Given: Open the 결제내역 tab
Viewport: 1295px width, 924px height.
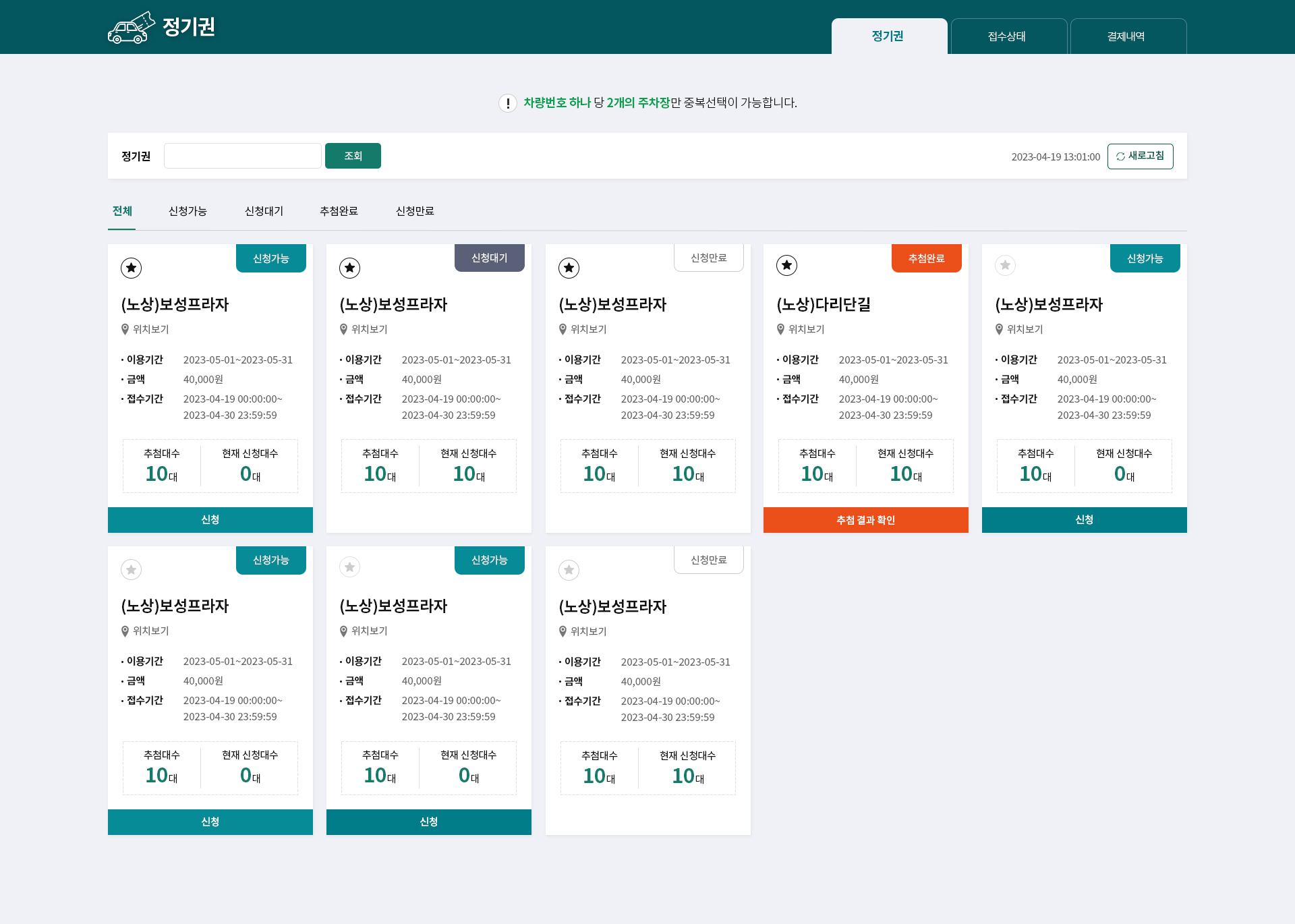Looking at the screenshot, I should click(x=1127, y=36).
